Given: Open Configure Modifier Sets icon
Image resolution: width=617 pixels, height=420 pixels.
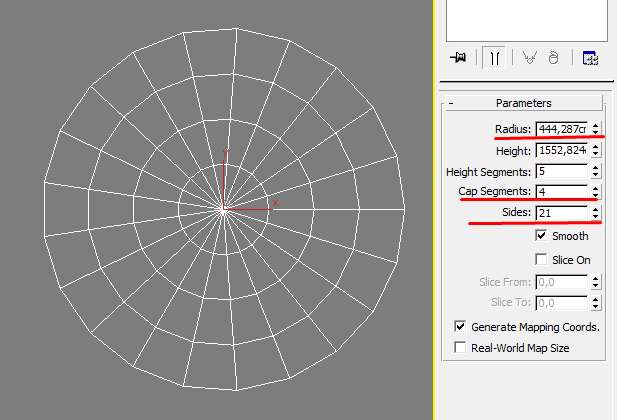Looking at the screenshot, I should click(x=590, y=59).
